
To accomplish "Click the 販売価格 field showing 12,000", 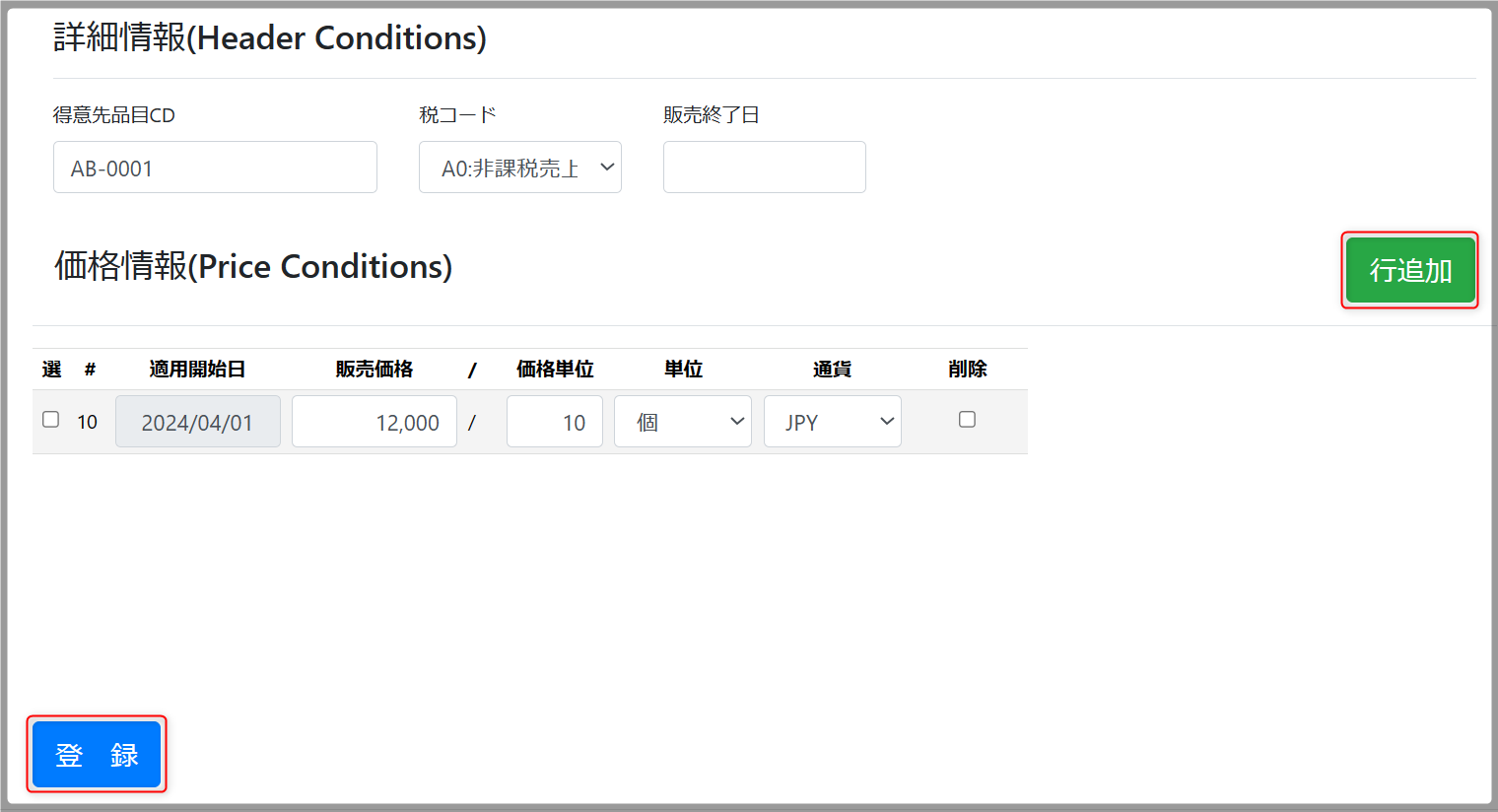I will pyautogui.click(x=374, y=422).
